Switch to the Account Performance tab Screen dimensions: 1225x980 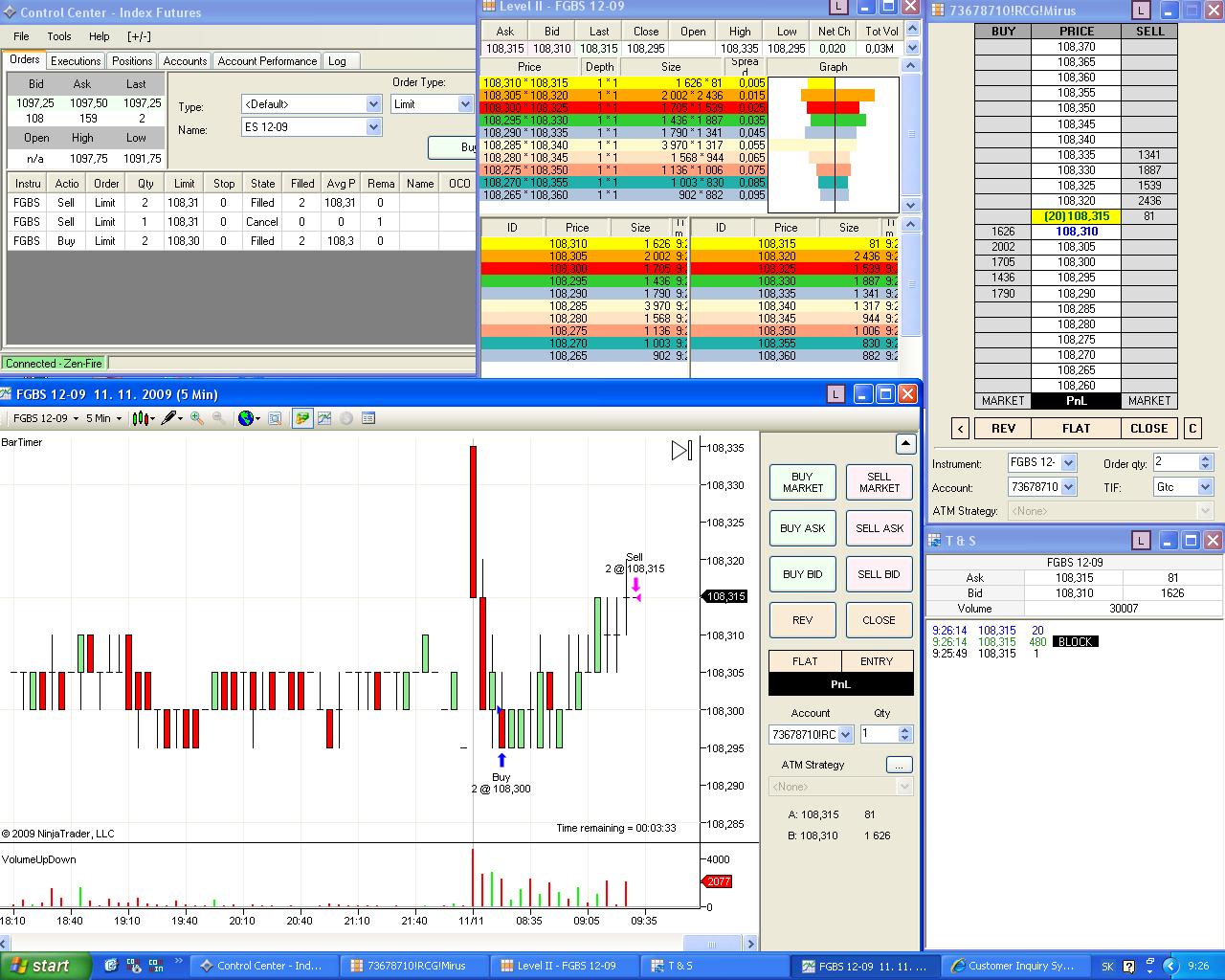[267, 61]
